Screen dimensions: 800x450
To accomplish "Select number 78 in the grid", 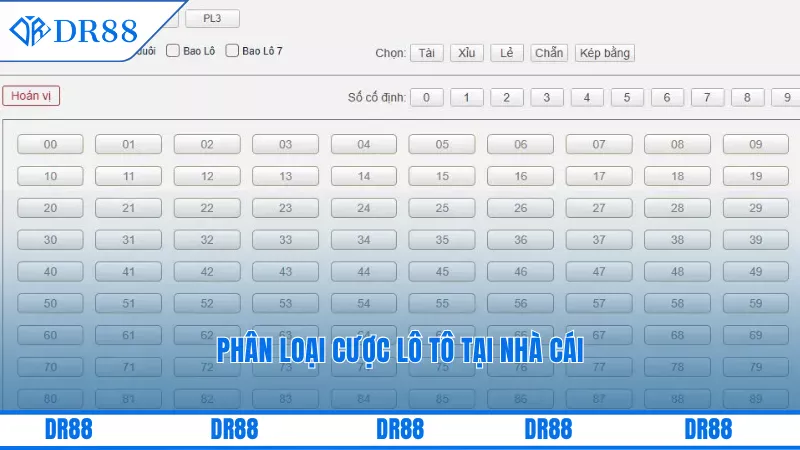I will click(x=677, y=367).
